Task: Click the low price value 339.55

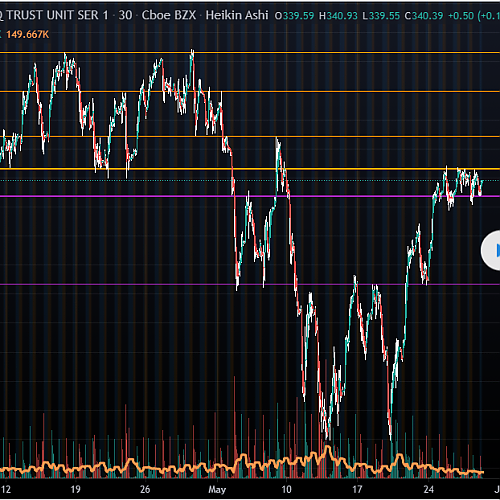Action: 384,16
